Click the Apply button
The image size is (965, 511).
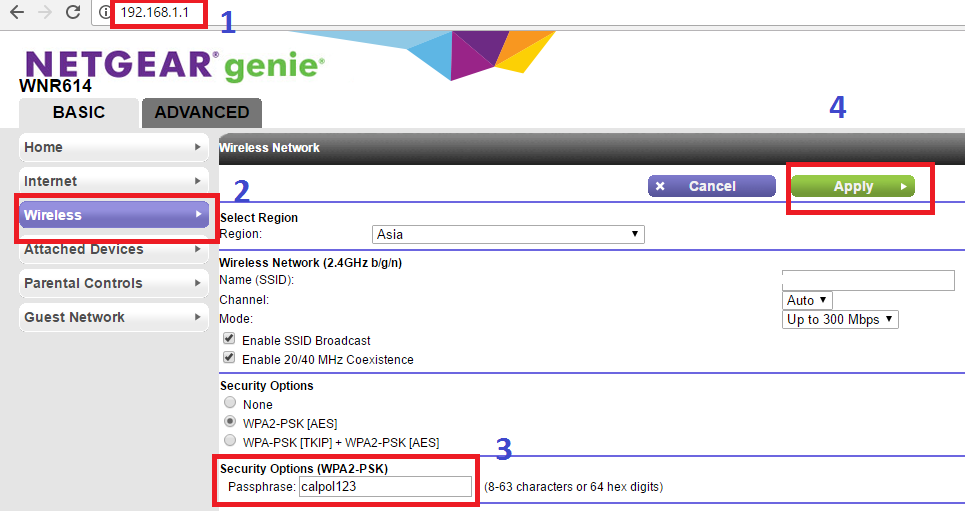853,186
